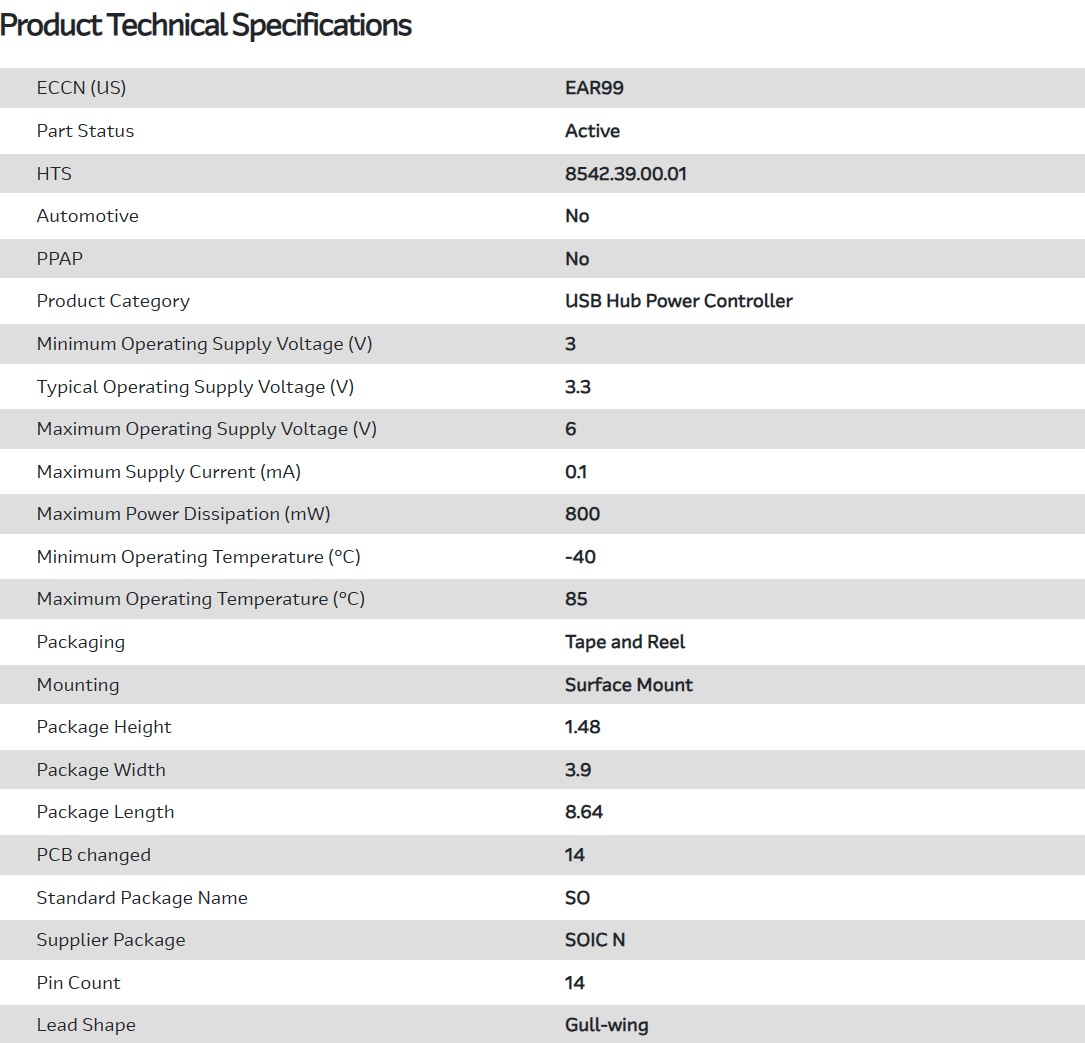The width and height of the screenshot is (1085, 1043).
Task: Select the typical supply voltage value 3.3
Action: click(x=578, y=387)
